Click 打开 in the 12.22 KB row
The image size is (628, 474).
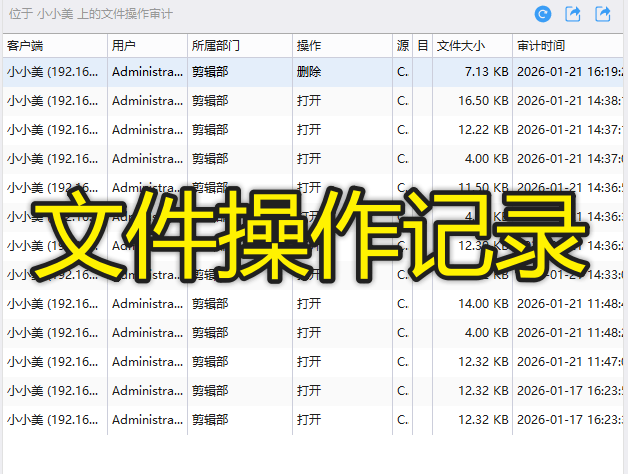[x=309, y=130]
